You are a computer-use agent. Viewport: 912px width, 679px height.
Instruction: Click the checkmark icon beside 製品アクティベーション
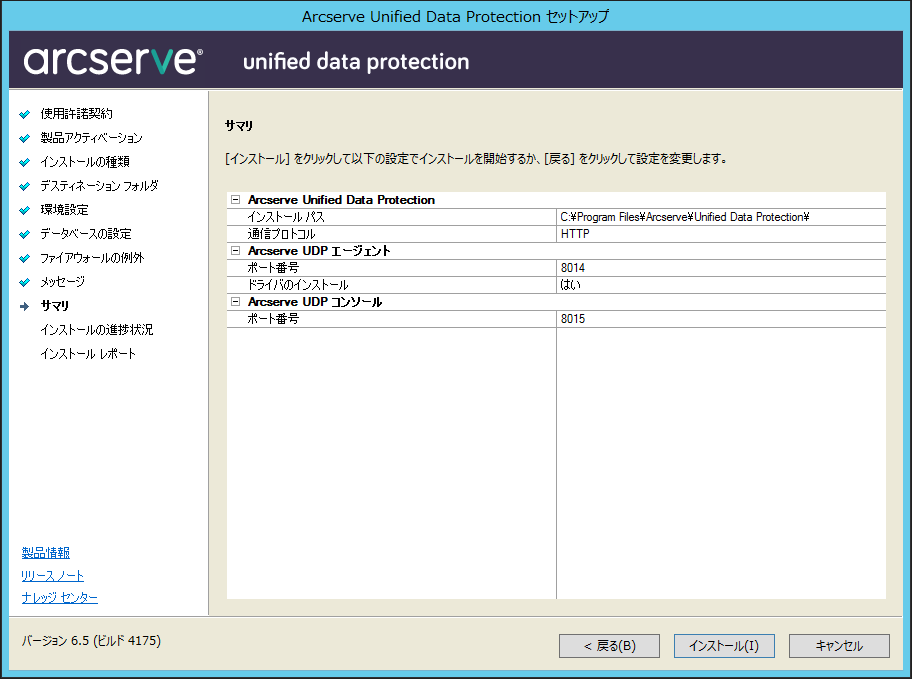point(24,138)
